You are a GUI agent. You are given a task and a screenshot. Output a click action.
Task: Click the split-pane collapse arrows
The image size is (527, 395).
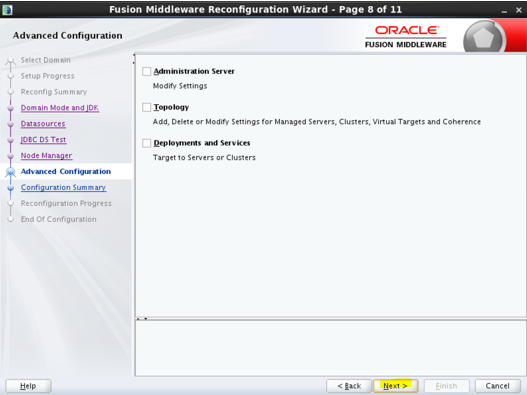(x=142, y=319)
